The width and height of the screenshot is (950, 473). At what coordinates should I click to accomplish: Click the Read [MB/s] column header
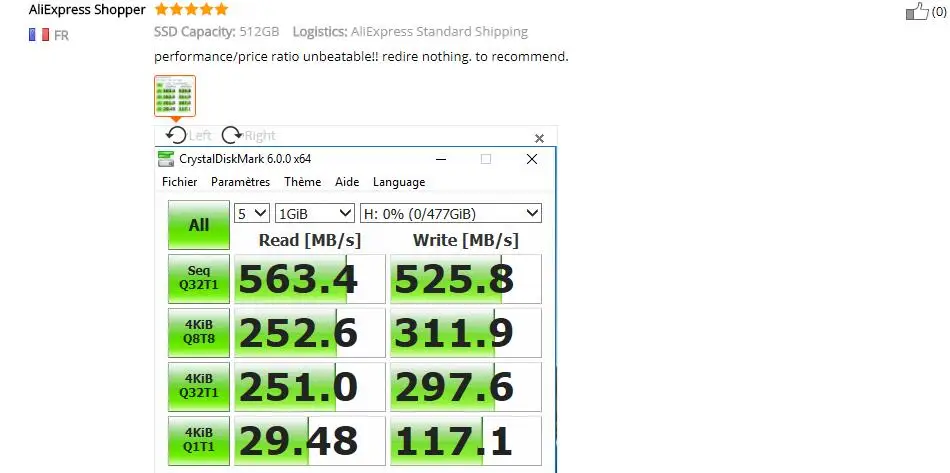click(310, 240)
